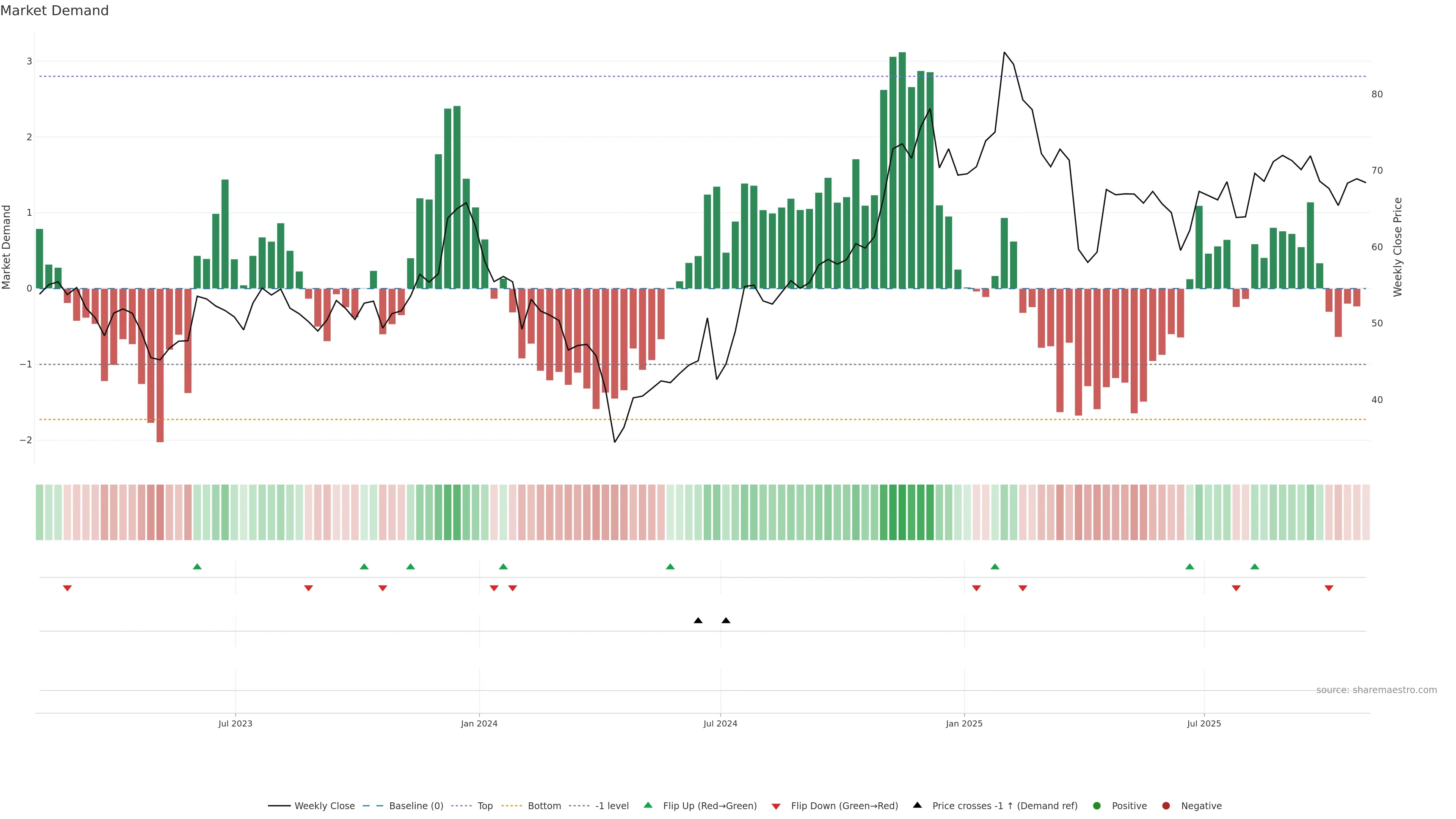1456x819 pixels.
Task: Click the darkest green heat strip cell
Action: point(902,512)
